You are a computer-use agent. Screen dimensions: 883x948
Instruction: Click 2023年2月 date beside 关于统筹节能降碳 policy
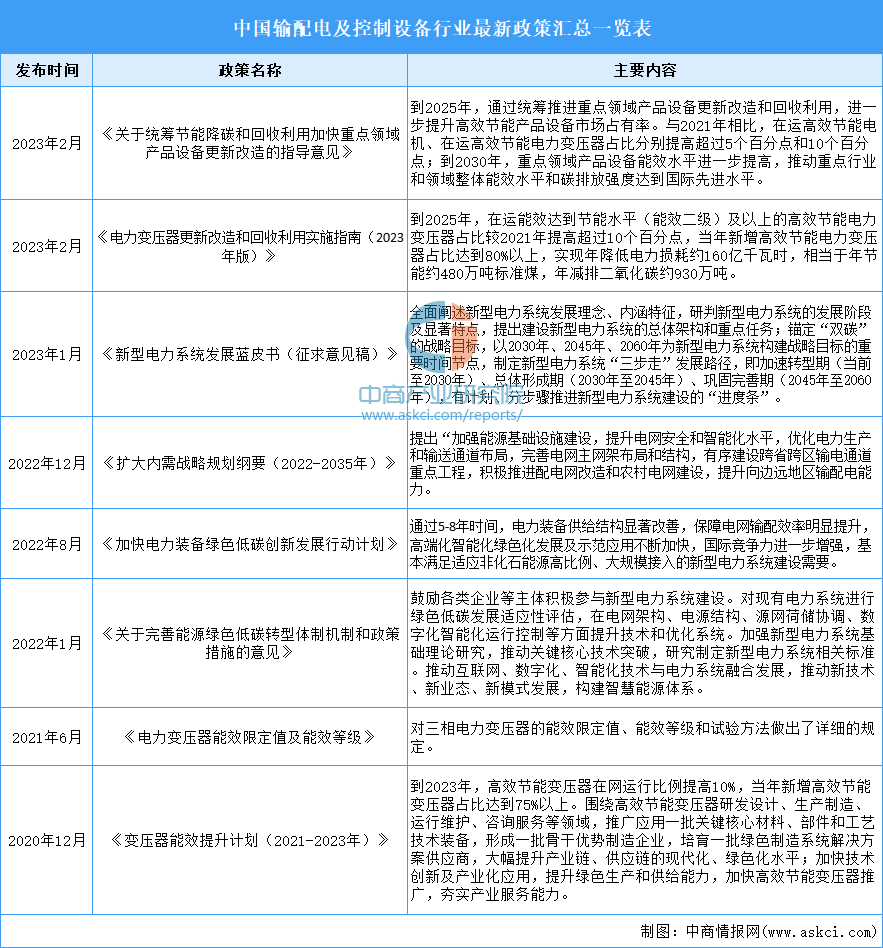(x=47, y=143)
